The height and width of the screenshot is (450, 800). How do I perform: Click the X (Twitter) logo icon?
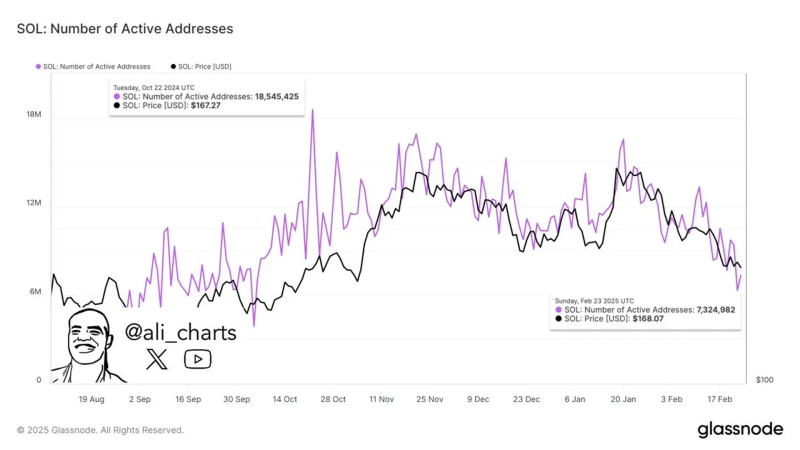click(155, 359)
